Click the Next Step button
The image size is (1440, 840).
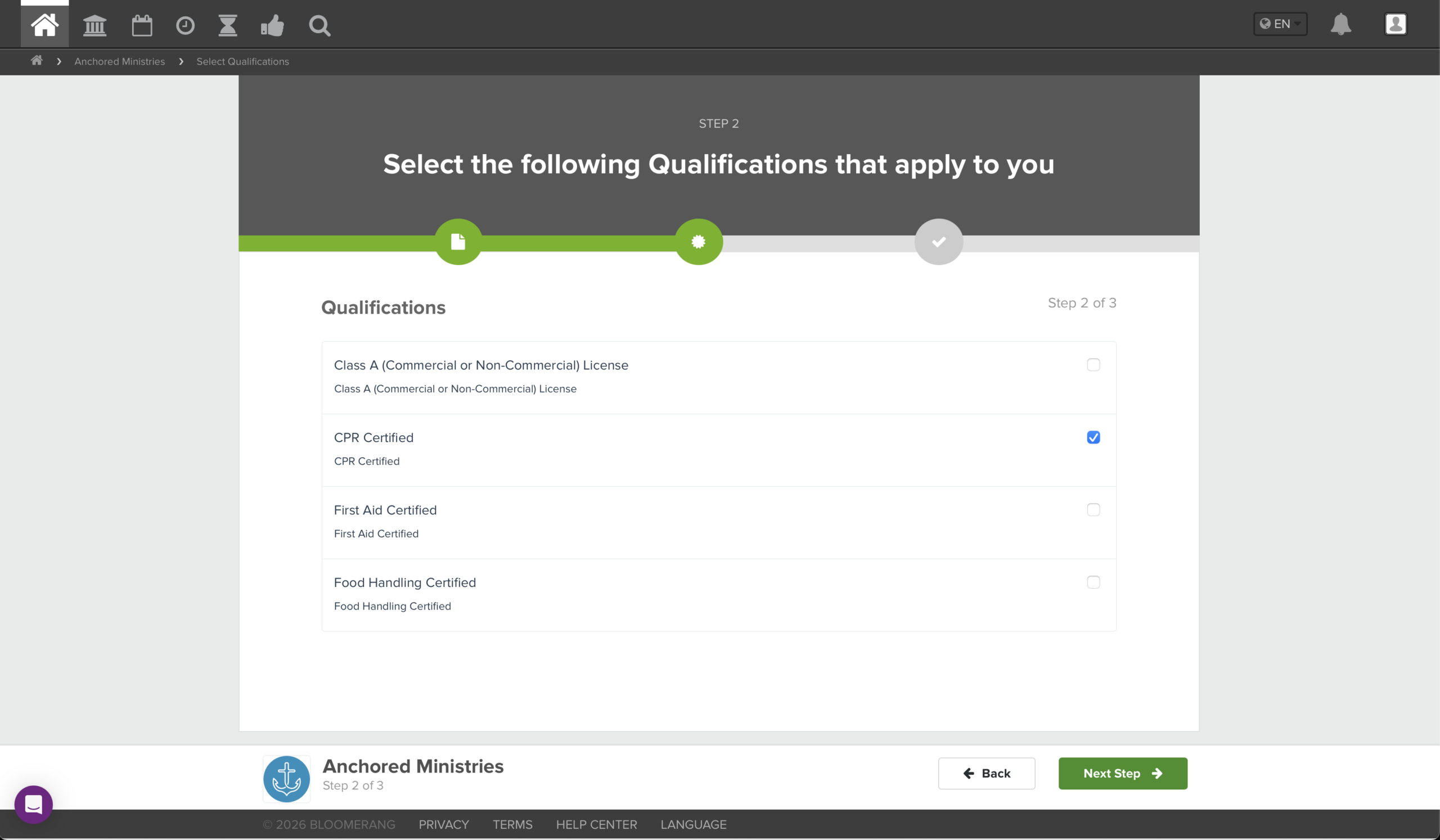tap(1122, 773)
